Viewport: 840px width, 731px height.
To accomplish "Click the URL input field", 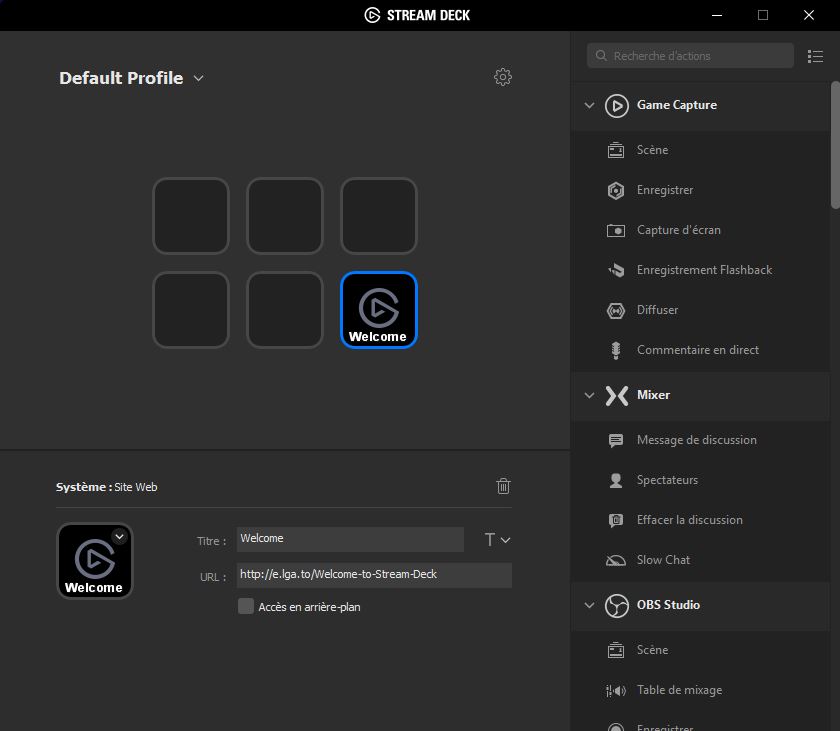I will [x=374, y=575].
